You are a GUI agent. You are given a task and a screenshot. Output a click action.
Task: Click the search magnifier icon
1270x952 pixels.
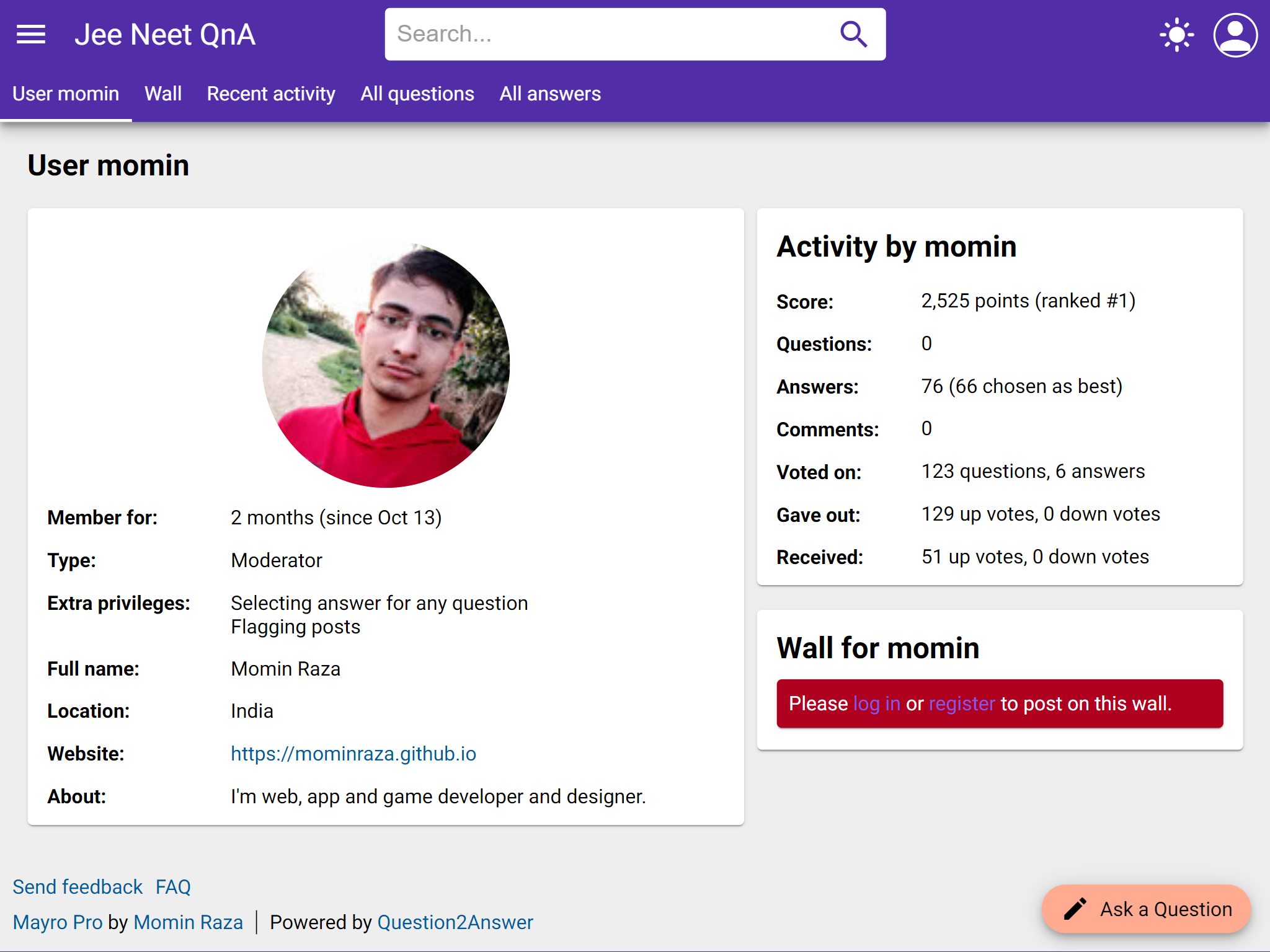pos(853,35)
